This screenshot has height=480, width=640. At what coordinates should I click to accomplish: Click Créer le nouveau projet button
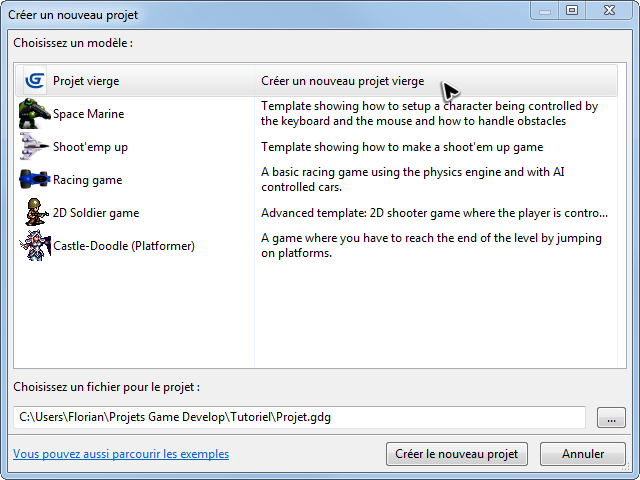(x=457, y=454)
